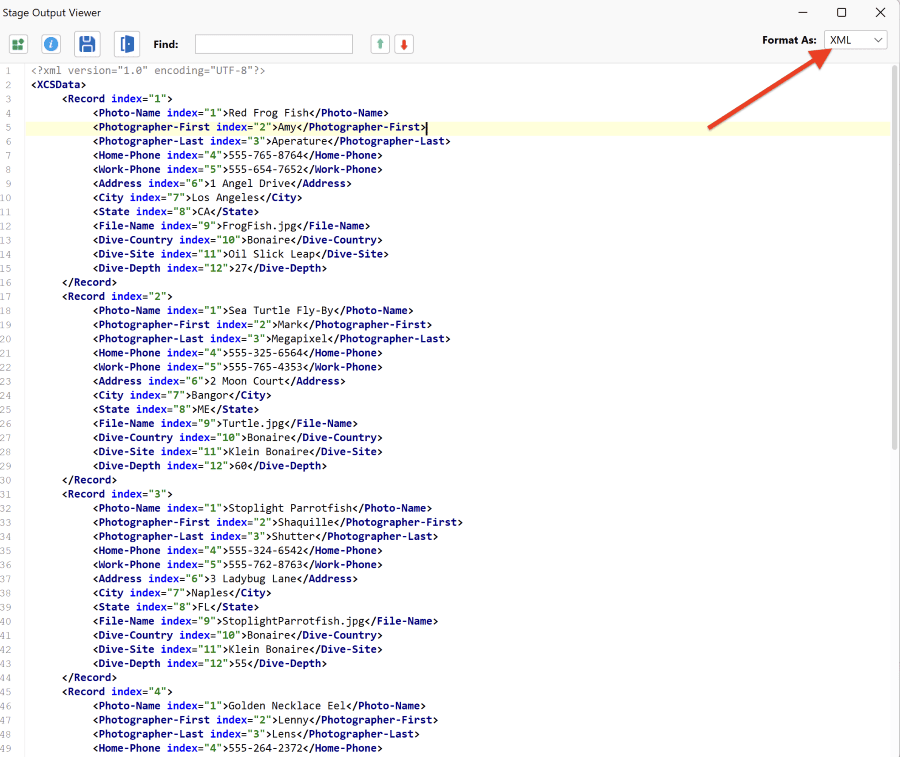The width and height of the screenshot is (900, 757).
Task: Find next match with red down arrow
Action: pyautogui.click(x=404, y=44)
